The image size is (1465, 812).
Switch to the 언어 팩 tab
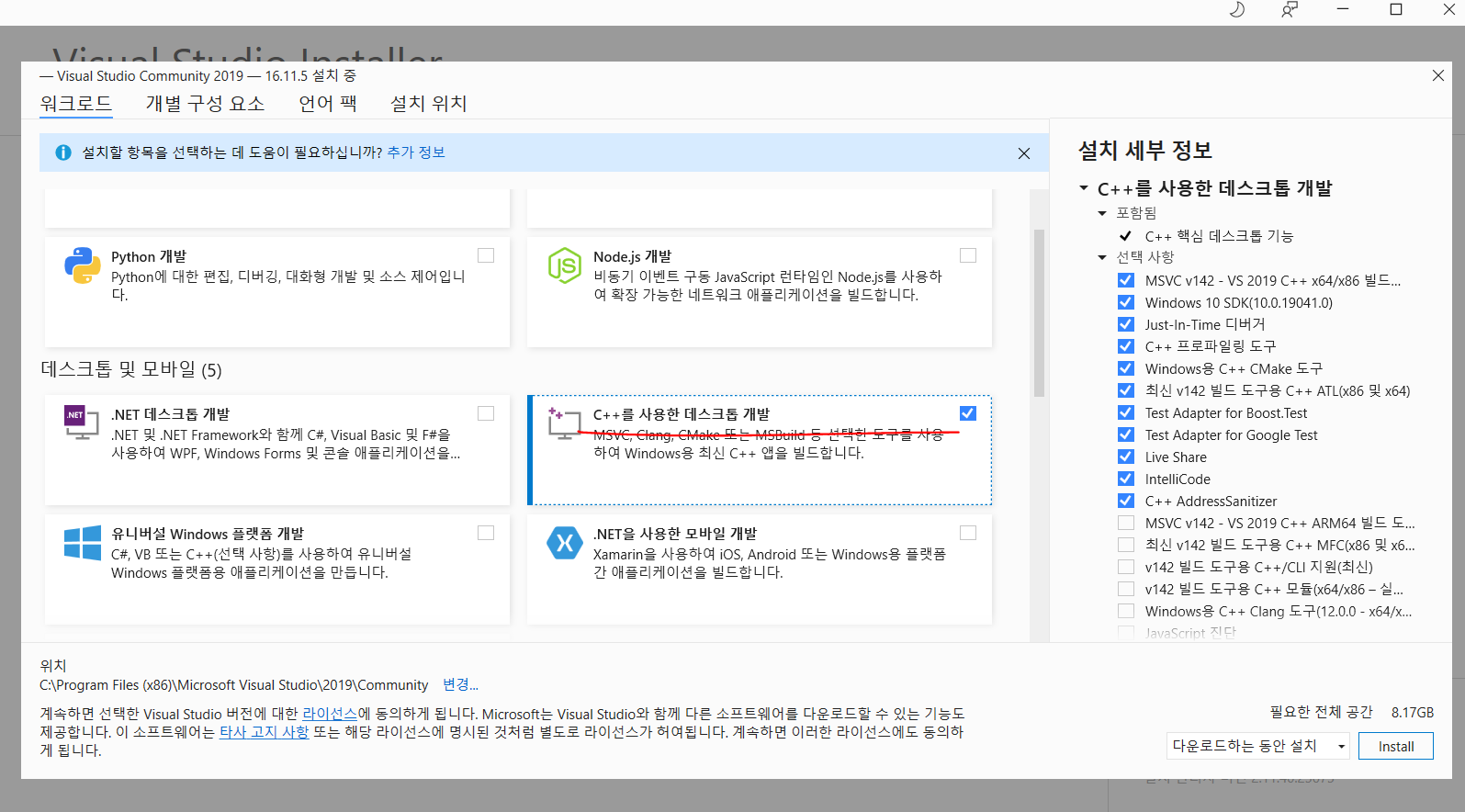pos(328,103)
